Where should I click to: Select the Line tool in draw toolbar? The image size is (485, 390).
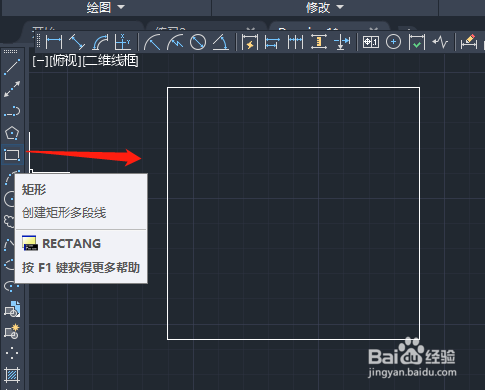[12, 67]
